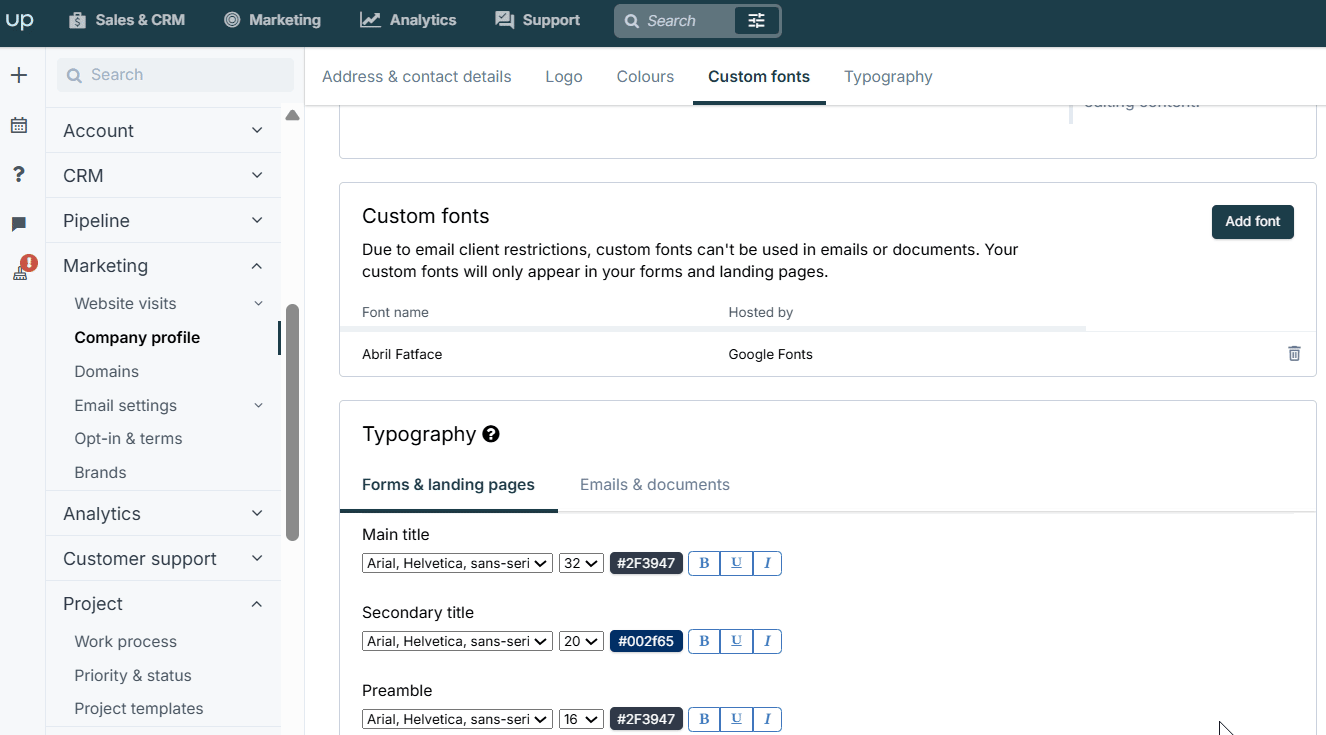Open Sales & CRM top menu
The image size is (1326, 735).
point(127,20)
